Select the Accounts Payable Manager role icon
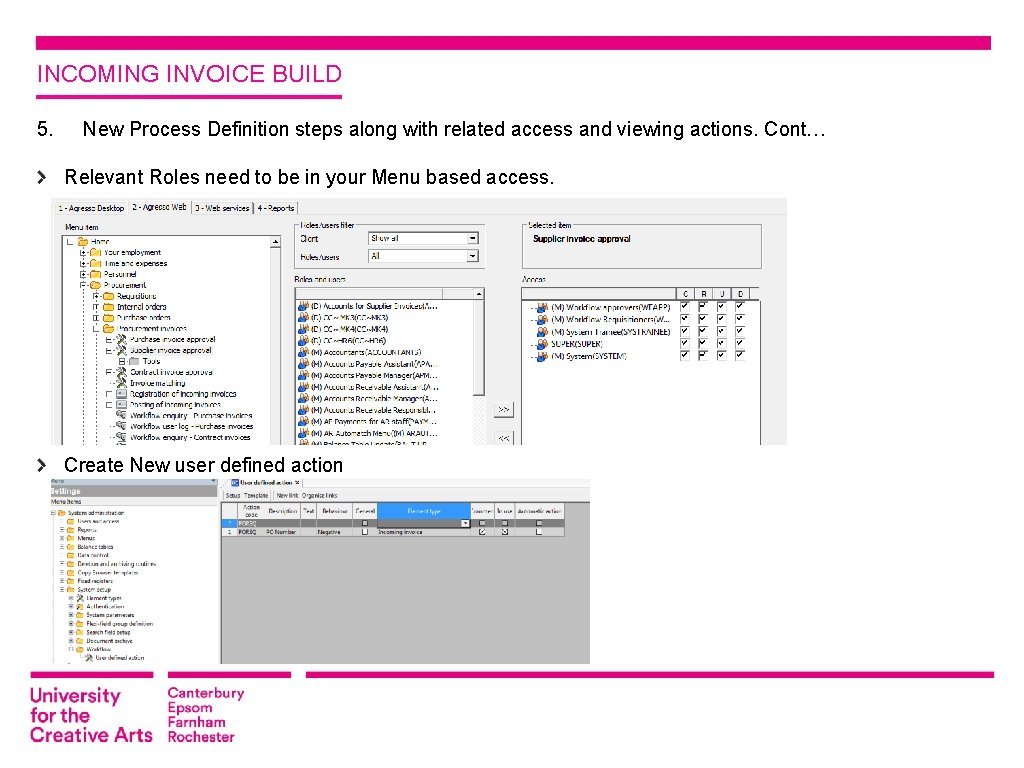Screen dimensions: 1024x768 303,374
